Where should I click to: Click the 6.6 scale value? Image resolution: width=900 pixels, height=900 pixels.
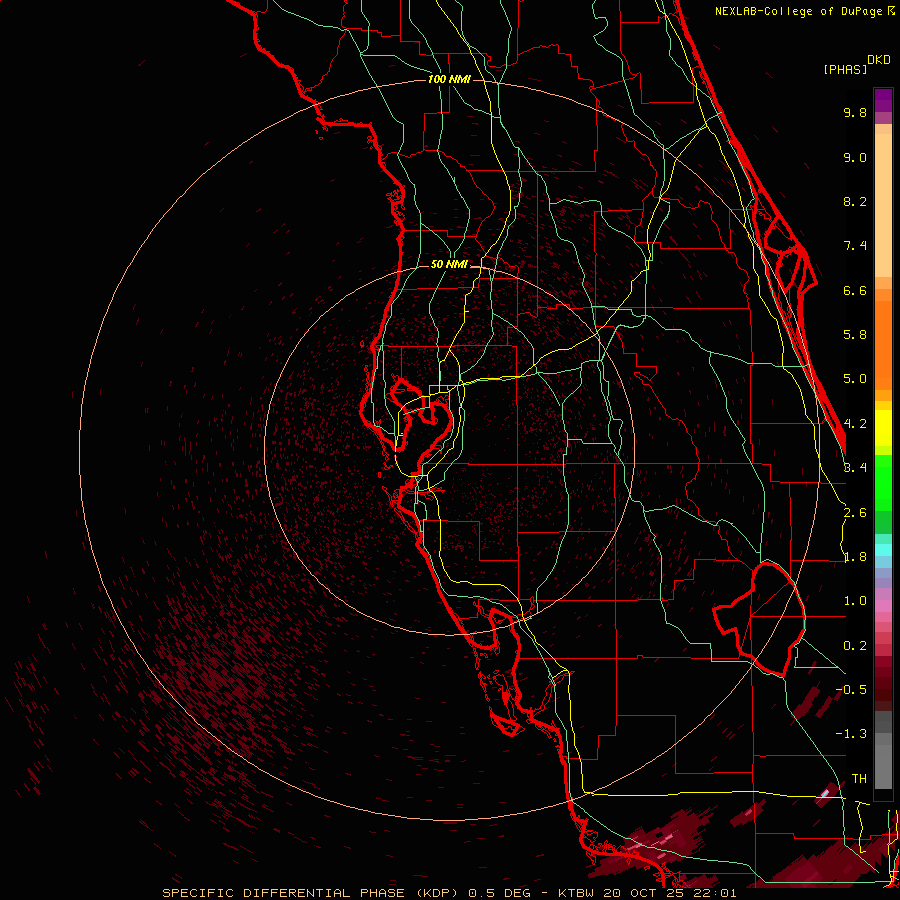[x=855, y=290]
